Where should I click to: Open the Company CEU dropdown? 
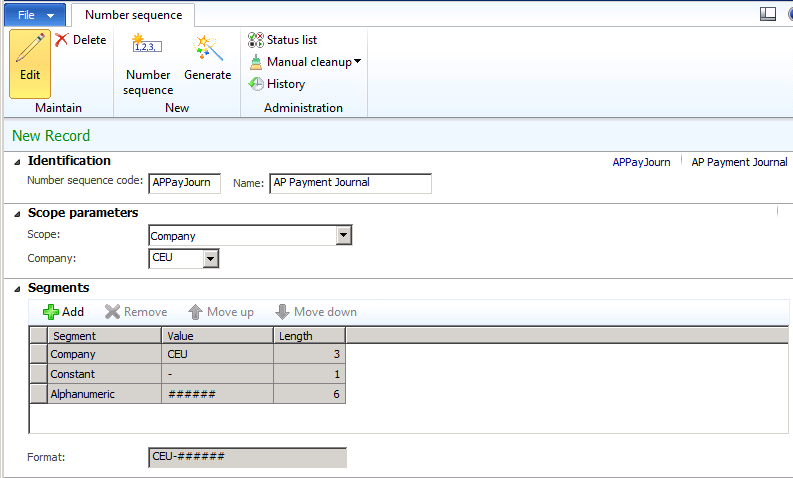[210, 259]
